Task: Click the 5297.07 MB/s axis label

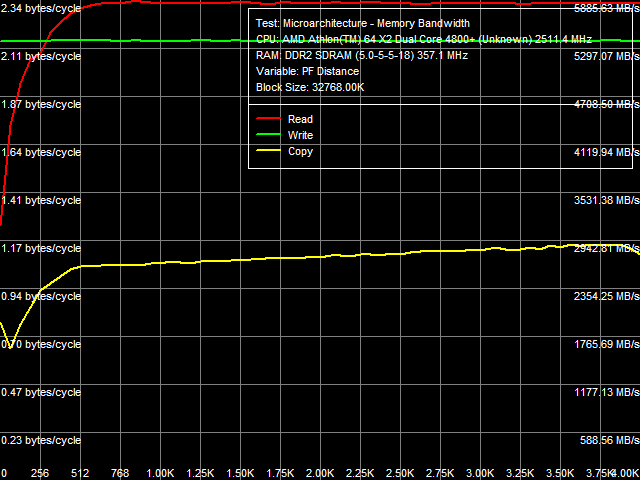Action: [x=600, y=56]
